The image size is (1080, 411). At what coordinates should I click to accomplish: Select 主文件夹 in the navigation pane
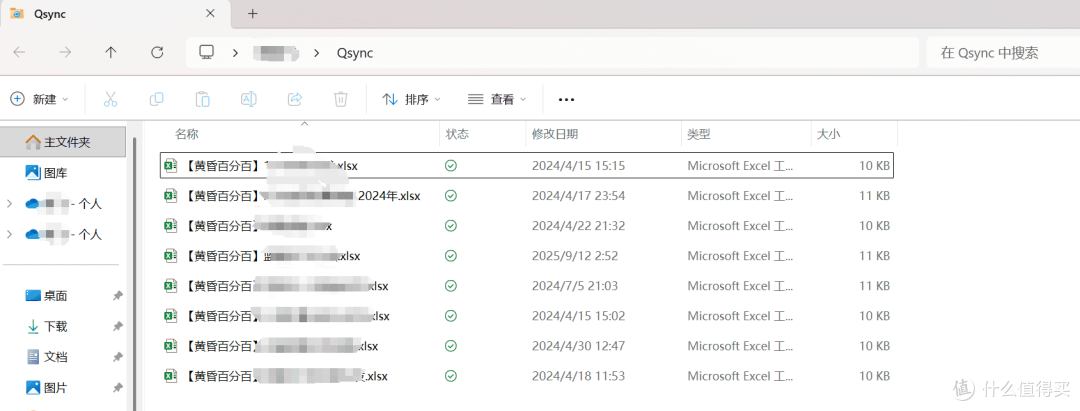click(x=63, y=142)
